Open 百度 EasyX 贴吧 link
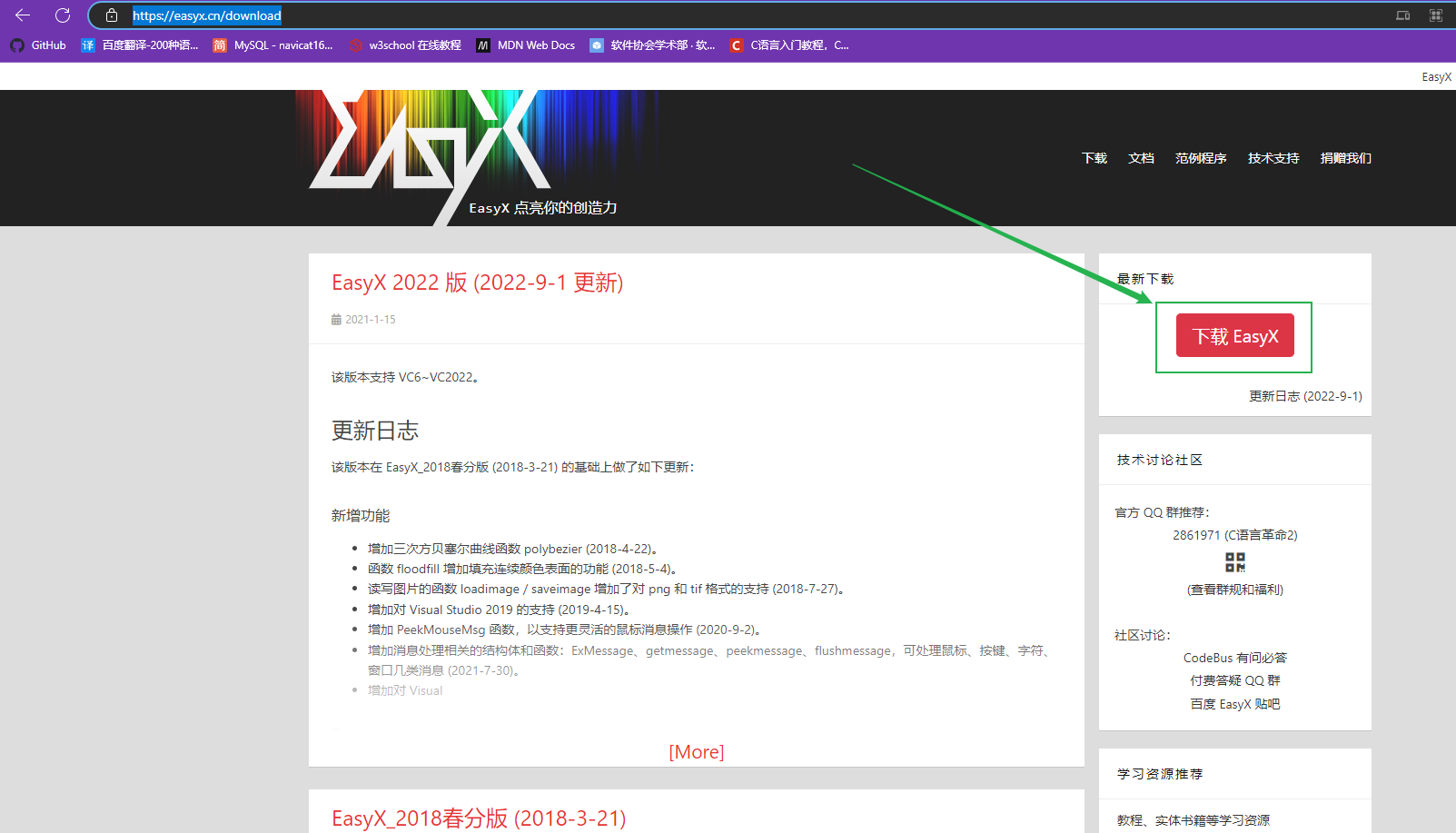Viewport: 1456px width, 833px height. point(1235,704)
